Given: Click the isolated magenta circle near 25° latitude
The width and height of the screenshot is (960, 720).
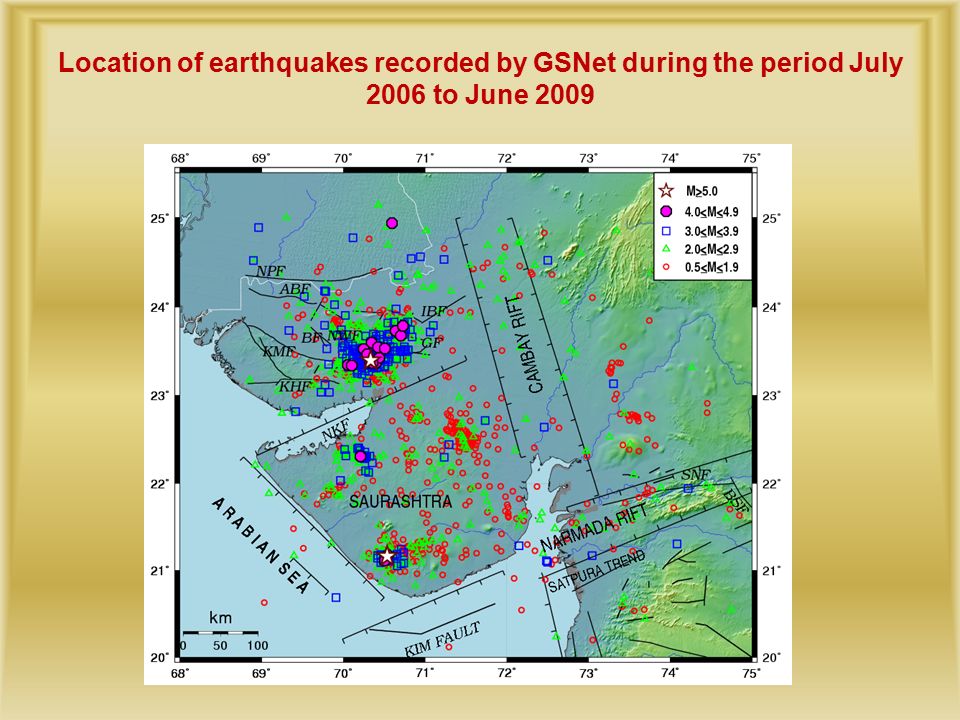Looking at the screenshot, I should click(x=392, y=223).
